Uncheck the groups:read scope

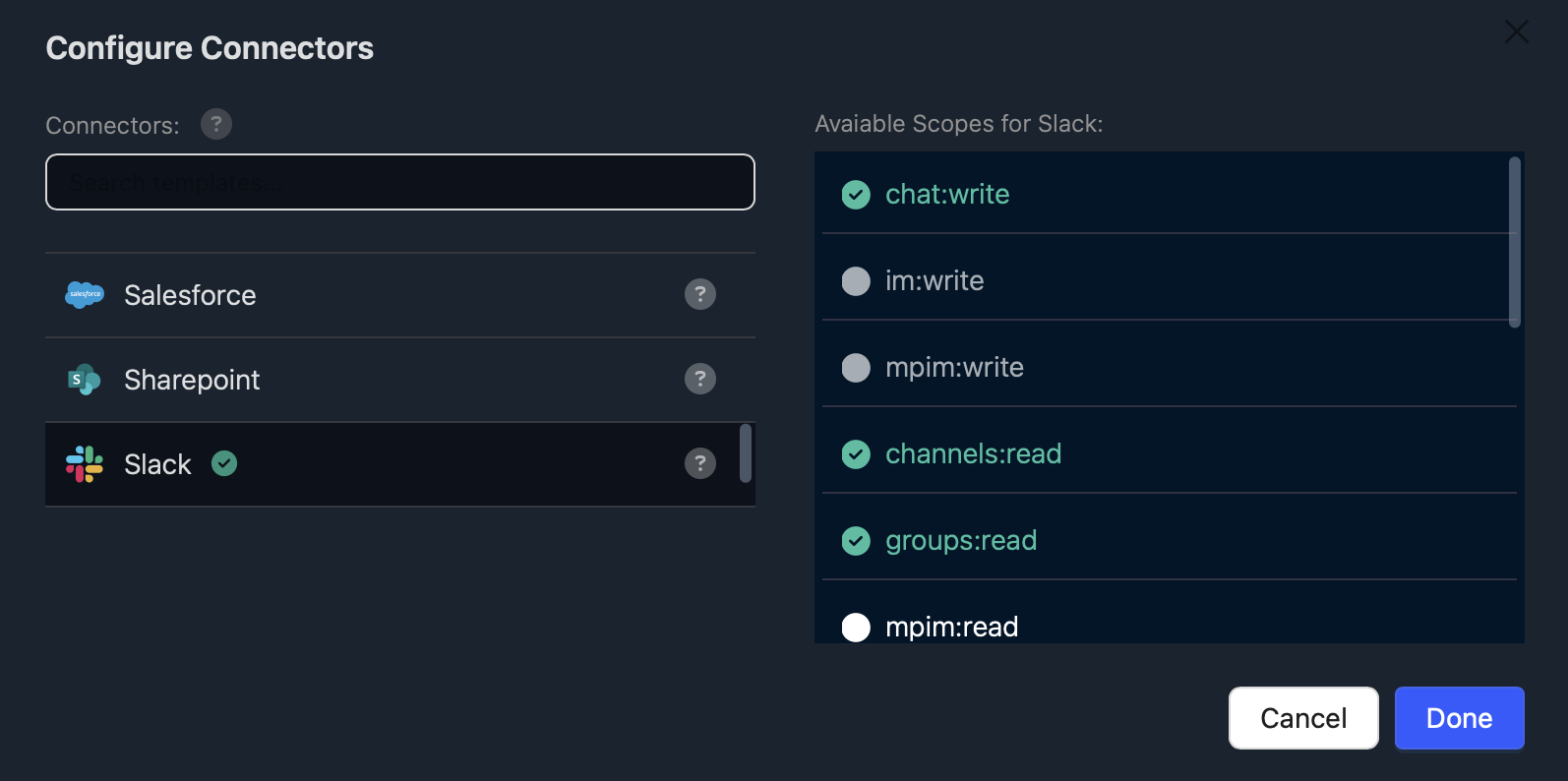coord(856,541)
